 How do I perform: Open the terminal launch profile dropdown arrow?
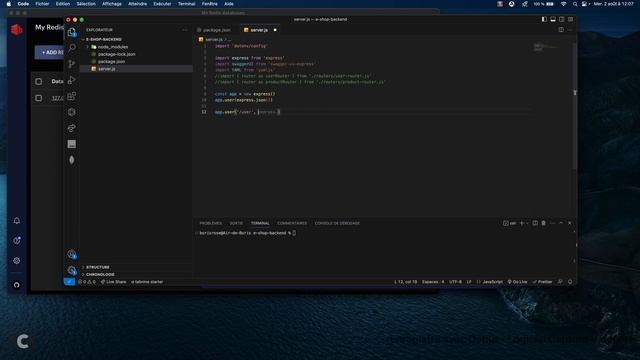tap(527, 223)
